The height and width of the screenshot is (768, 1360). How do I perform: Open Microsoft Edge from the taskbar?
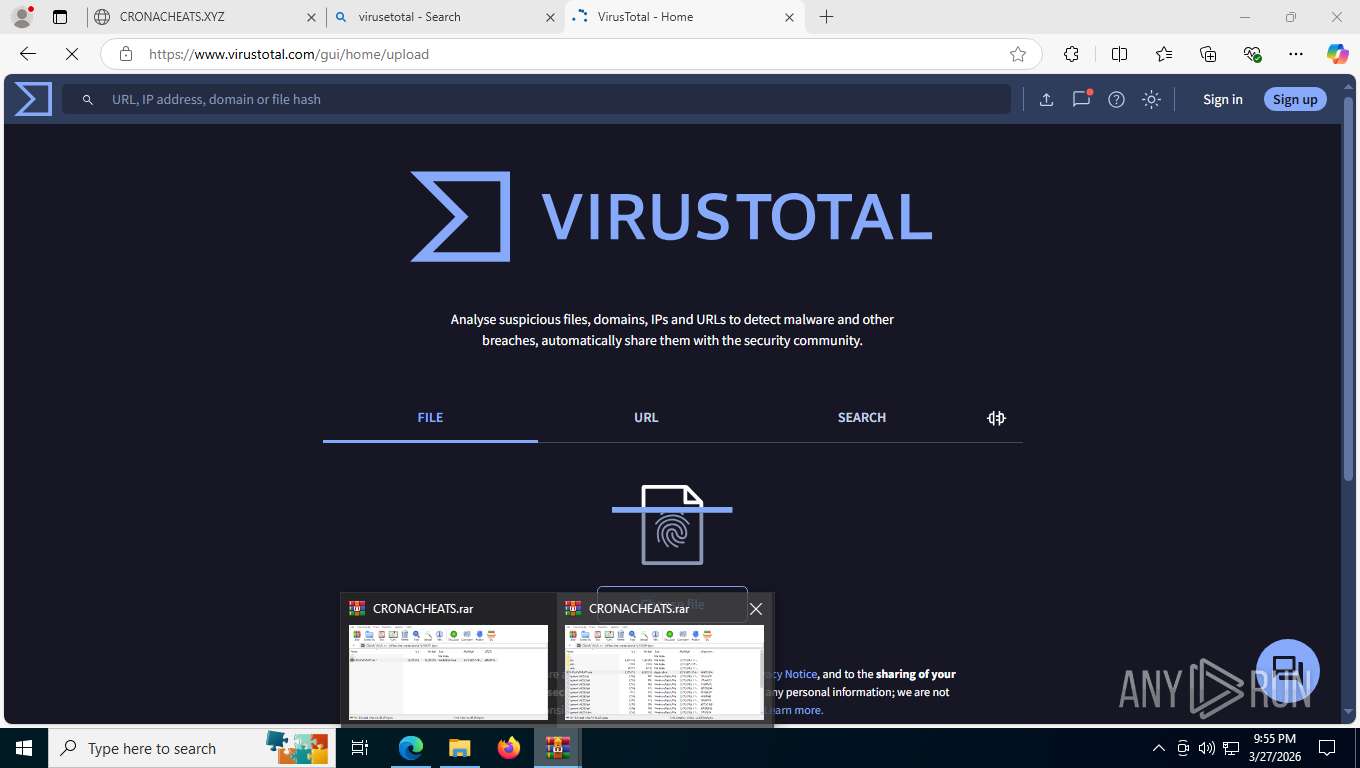point(411,748)
